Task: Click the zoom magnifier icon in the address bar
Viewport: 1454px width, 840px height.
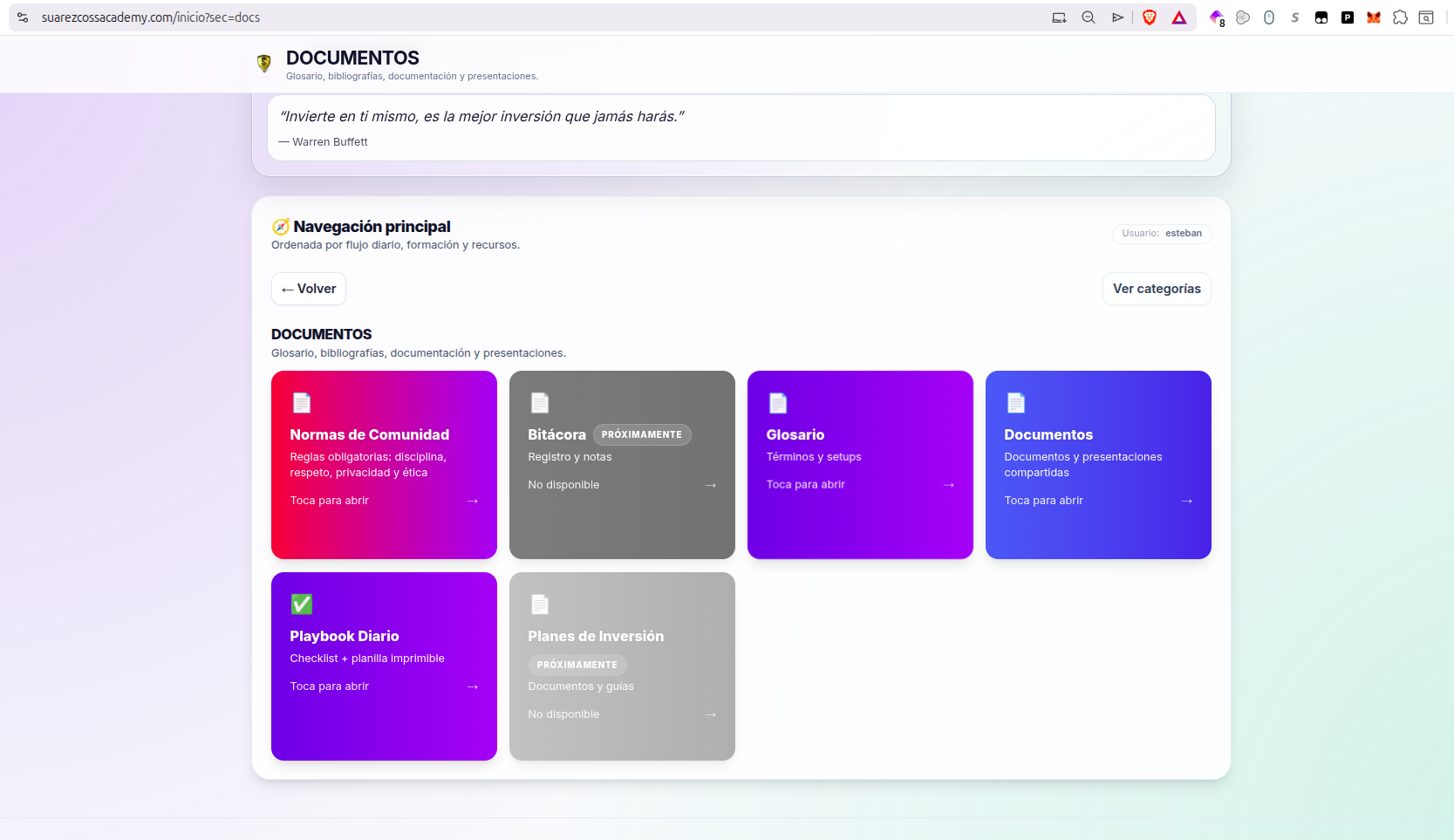Action: click(1088, 17)
